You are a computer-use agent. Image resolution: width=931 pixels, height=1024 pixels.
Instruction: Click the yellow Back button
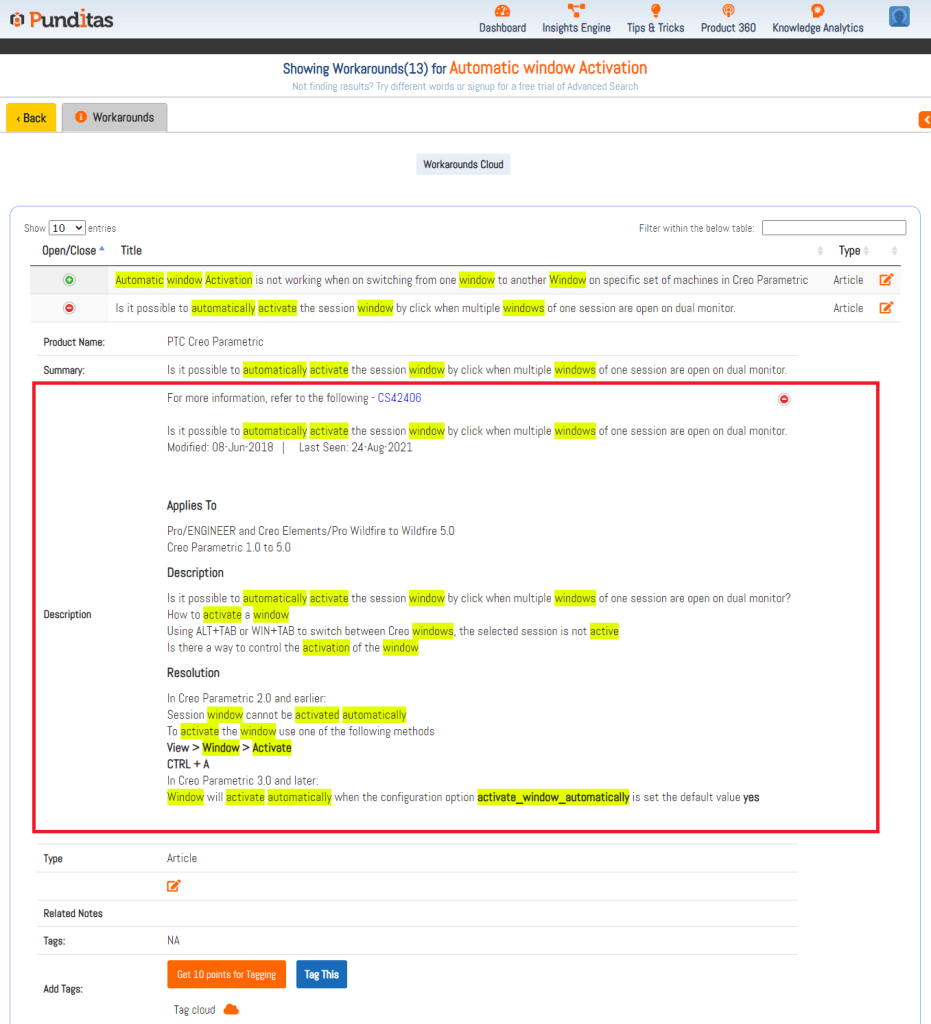click(31, 118)
